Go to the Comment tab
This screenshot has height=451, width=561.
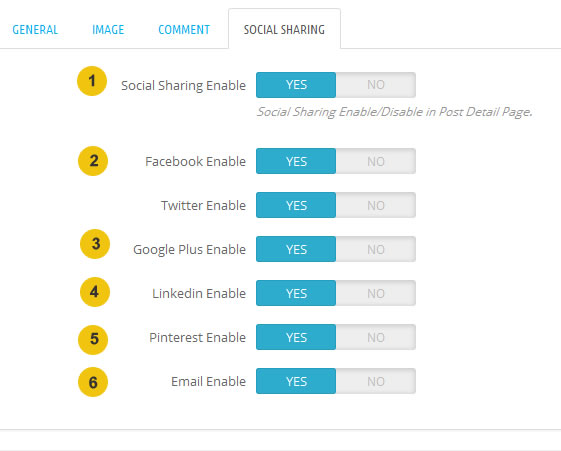click(x=184, y=30)
